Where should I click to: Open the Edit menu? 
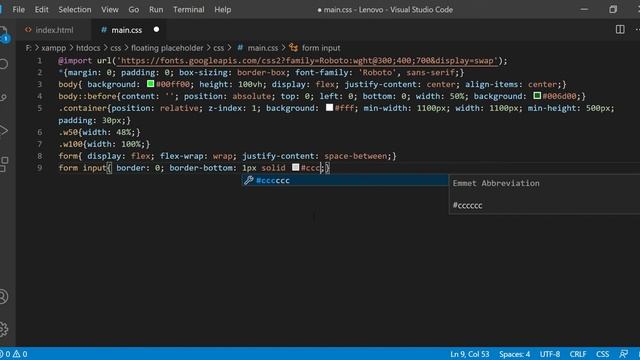[41, 9]
